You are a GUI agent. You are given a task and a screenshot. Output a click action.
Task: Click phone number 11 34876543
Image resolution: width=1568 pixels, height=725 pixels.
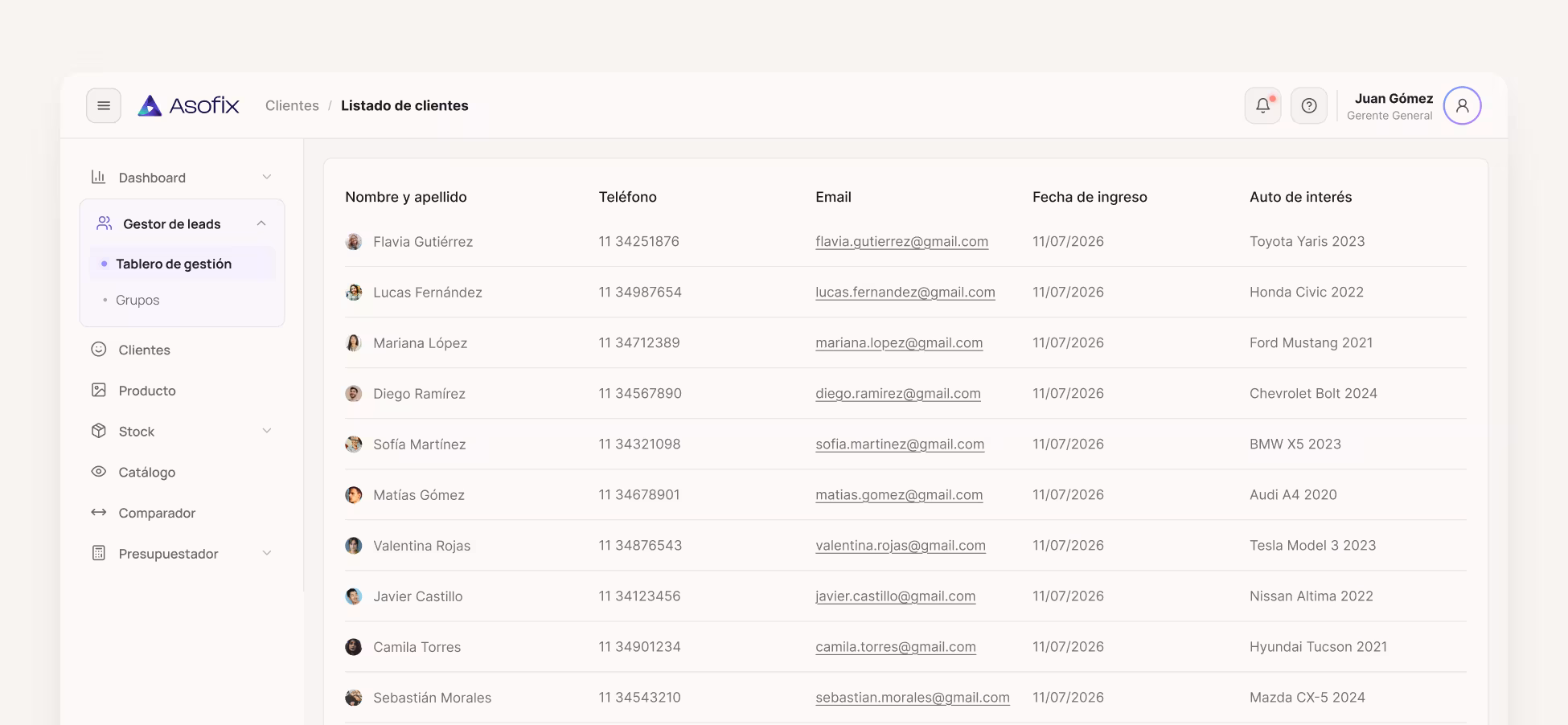pos(640,545)
